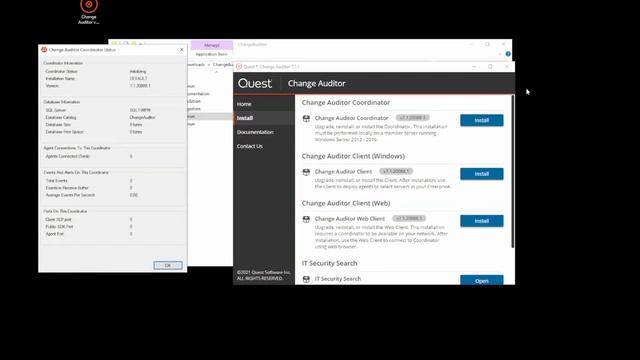
Task: Click the package icon beside IT Security Search
Action: 306,279
